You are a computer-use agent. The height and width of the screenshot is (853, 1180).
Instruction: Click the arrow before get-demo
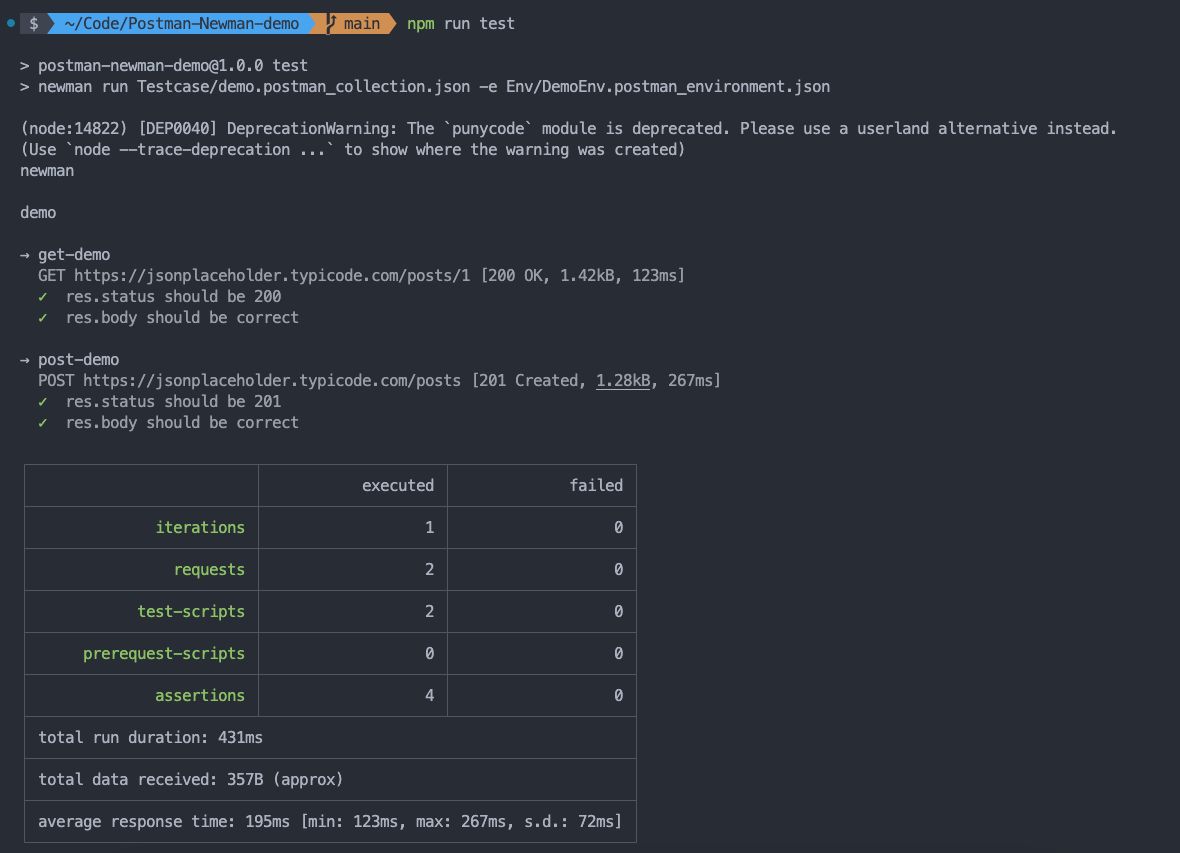pyautogui.click(x=25, y=255)
